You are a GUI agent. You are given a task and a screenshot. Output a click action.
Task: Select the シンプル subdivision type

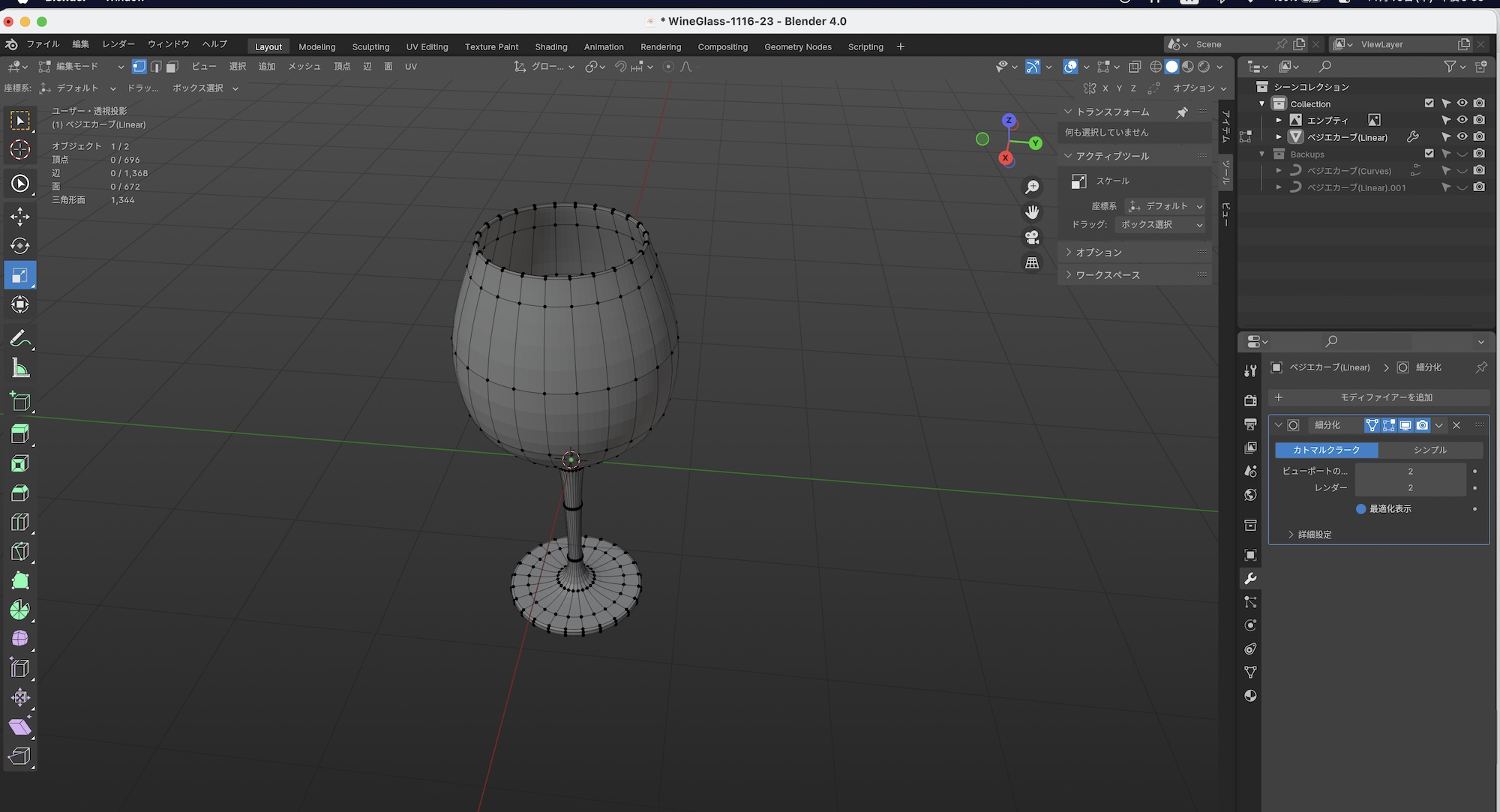(x=1429, y=450)
